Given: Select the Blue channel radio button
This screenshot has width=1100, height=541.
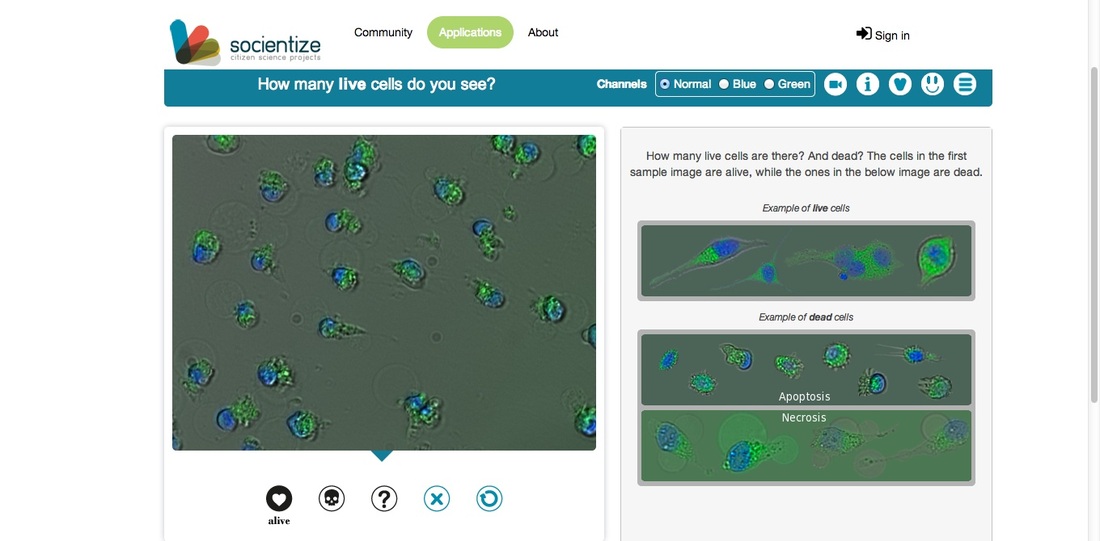Looking at the screenshot, I should [724, 84].
